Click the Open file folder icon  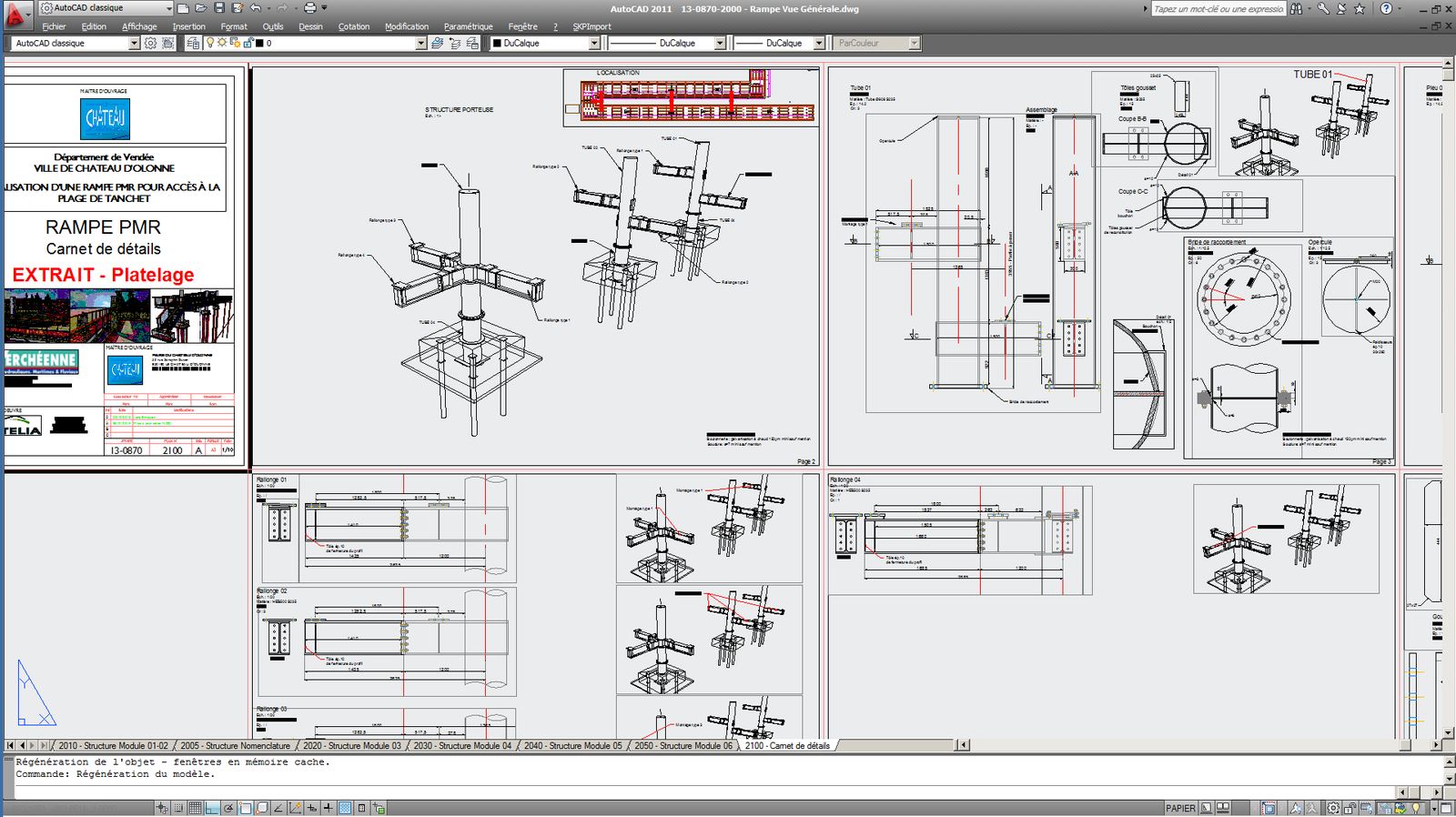[x=201, y=8]
